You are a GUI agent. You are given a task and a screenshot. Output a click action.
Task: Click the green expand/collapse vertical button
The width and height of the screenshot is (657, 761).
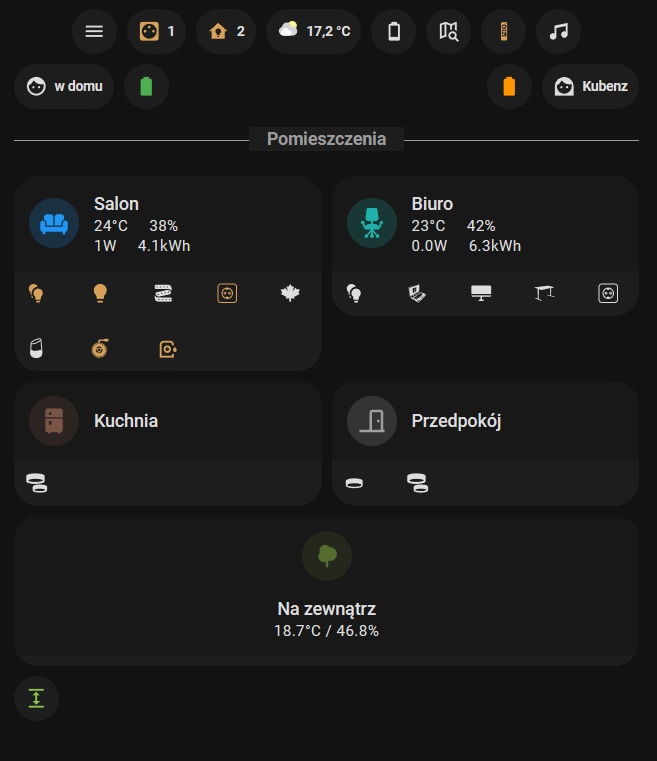(x=37, y=698)
